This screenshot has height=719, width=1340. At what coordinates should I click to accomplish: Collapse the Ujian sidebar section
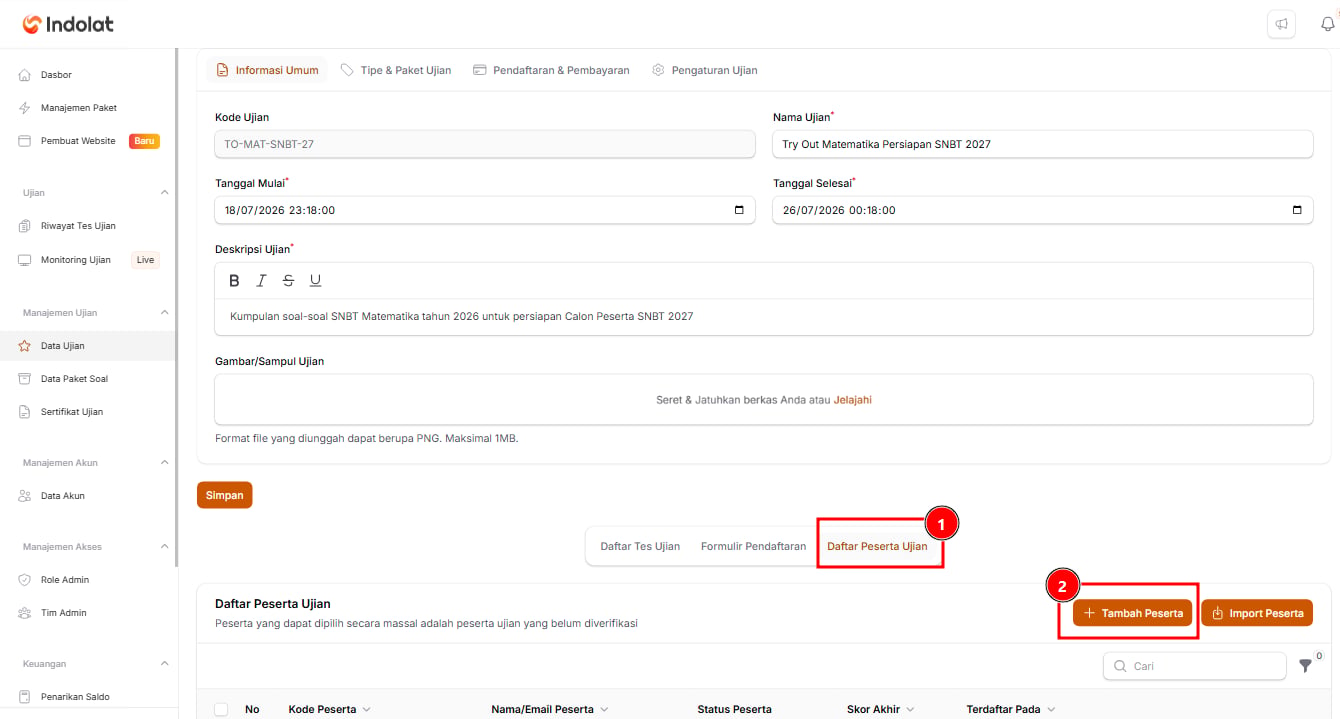pyautogui.click(x=165, y=192)
